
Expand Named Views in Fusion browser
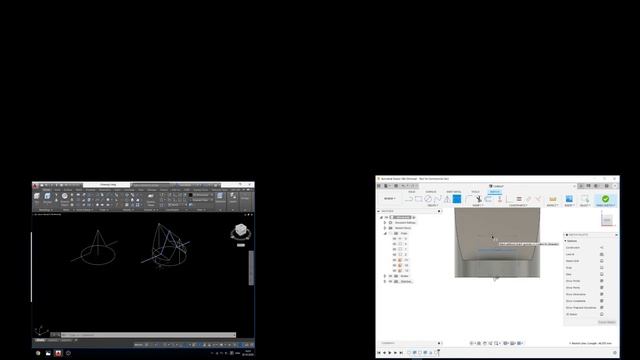click(x=385, y=228)
